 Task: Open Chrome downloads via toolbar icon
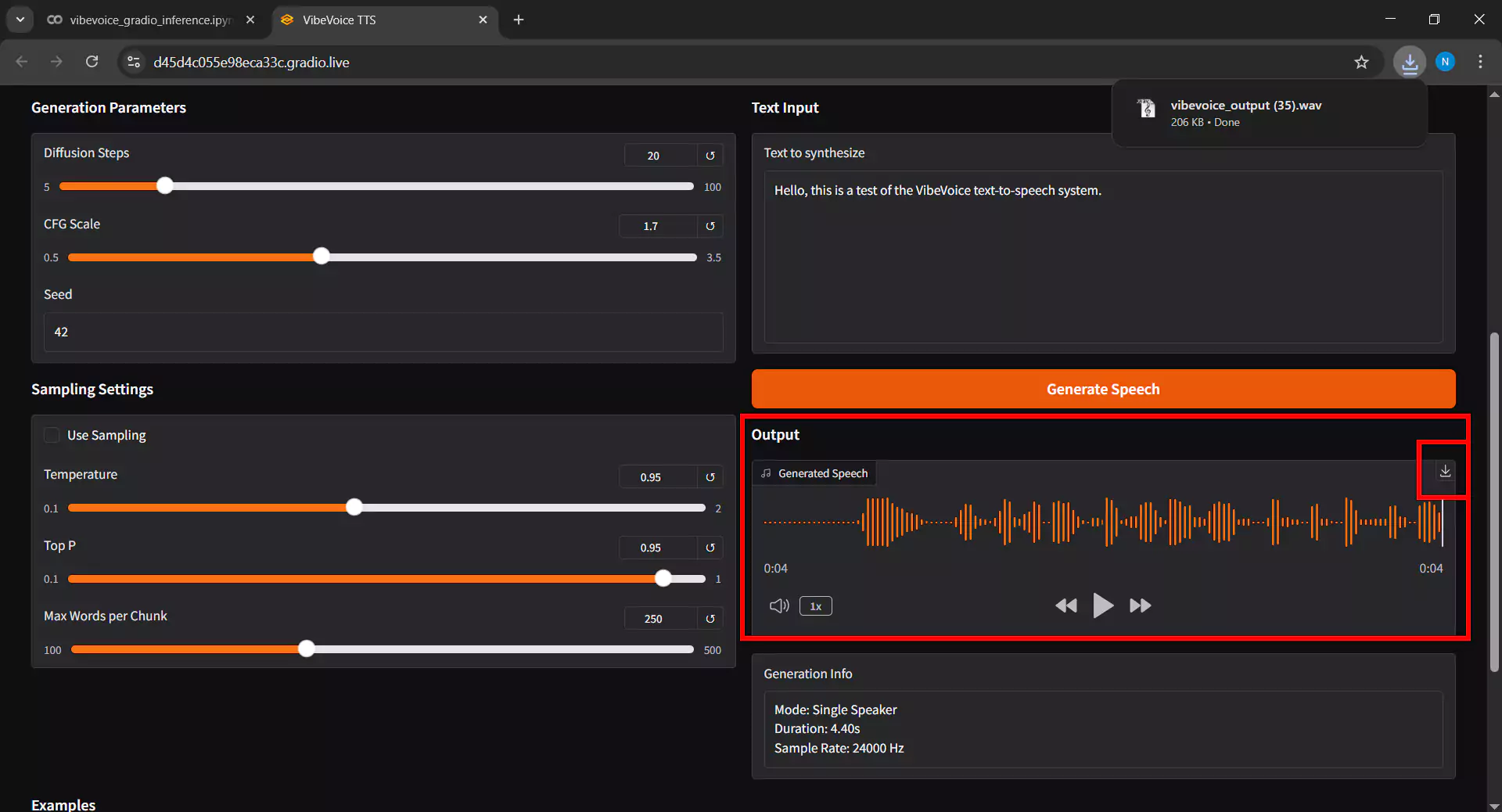1408,62
